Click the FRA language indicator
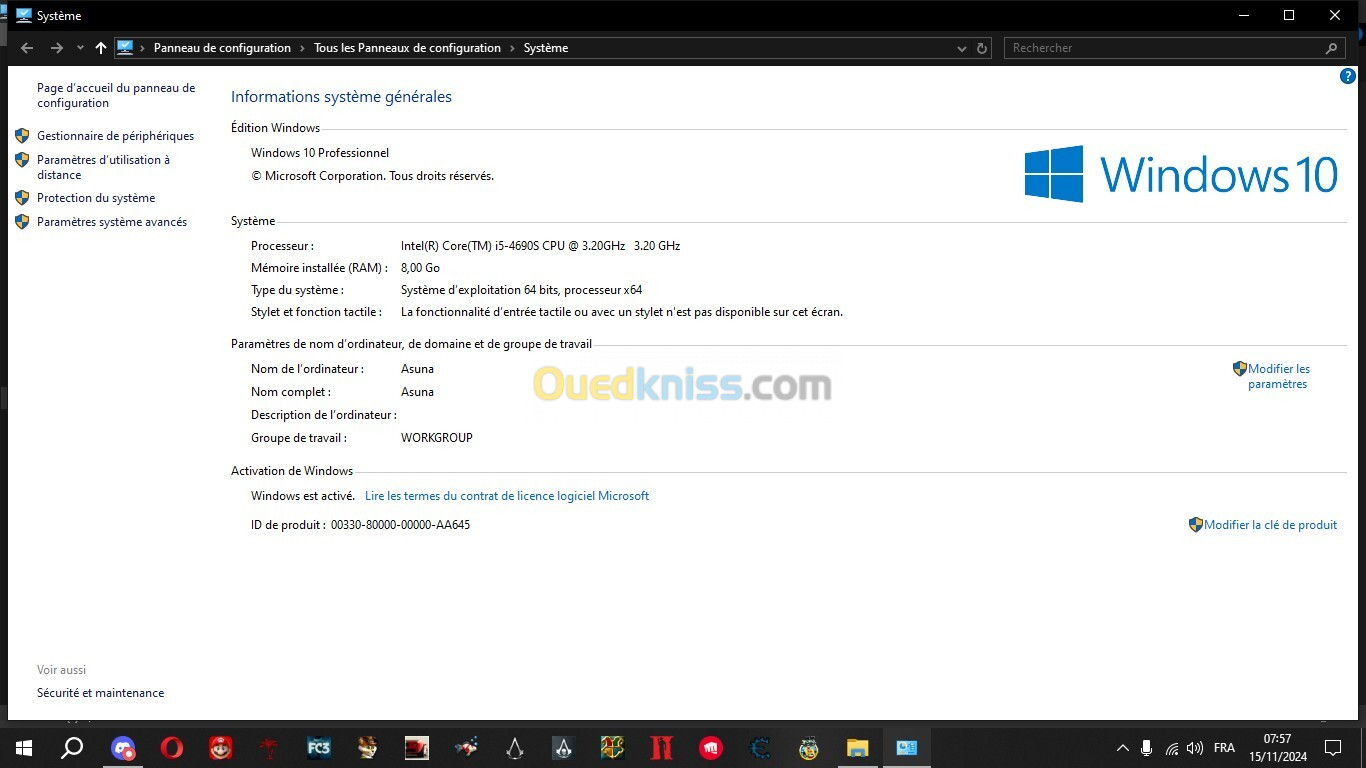 click(1224, 748)
